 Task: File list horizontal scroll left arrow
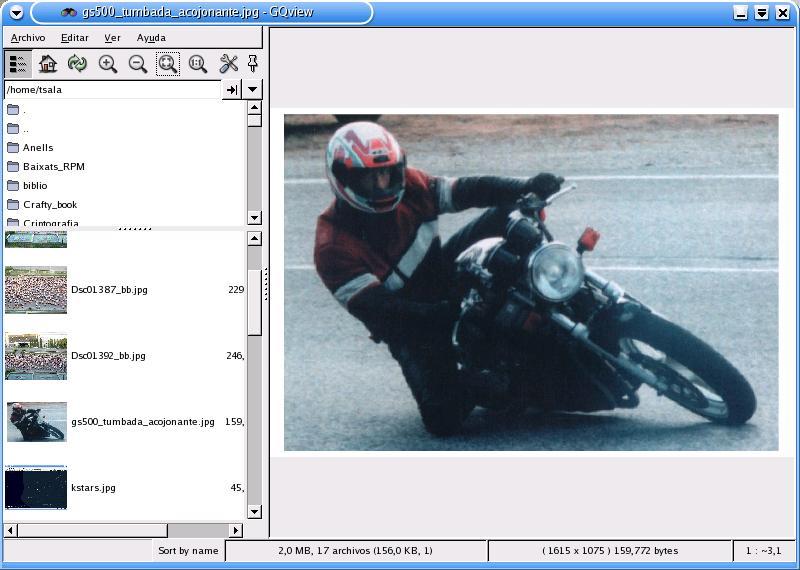pos(10,530)
